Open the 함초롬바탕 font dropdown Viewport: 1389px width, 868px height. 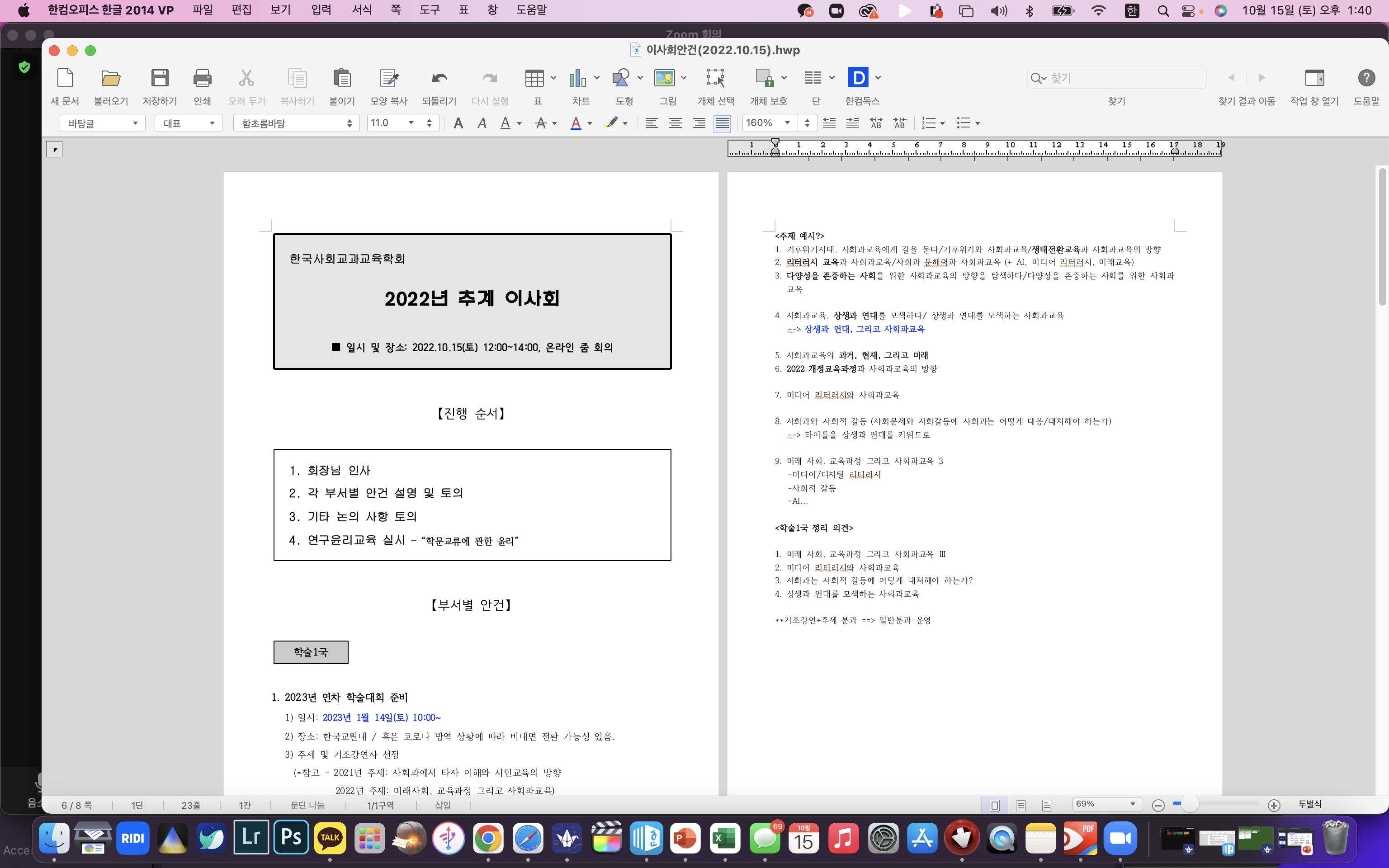coord(296,123)
